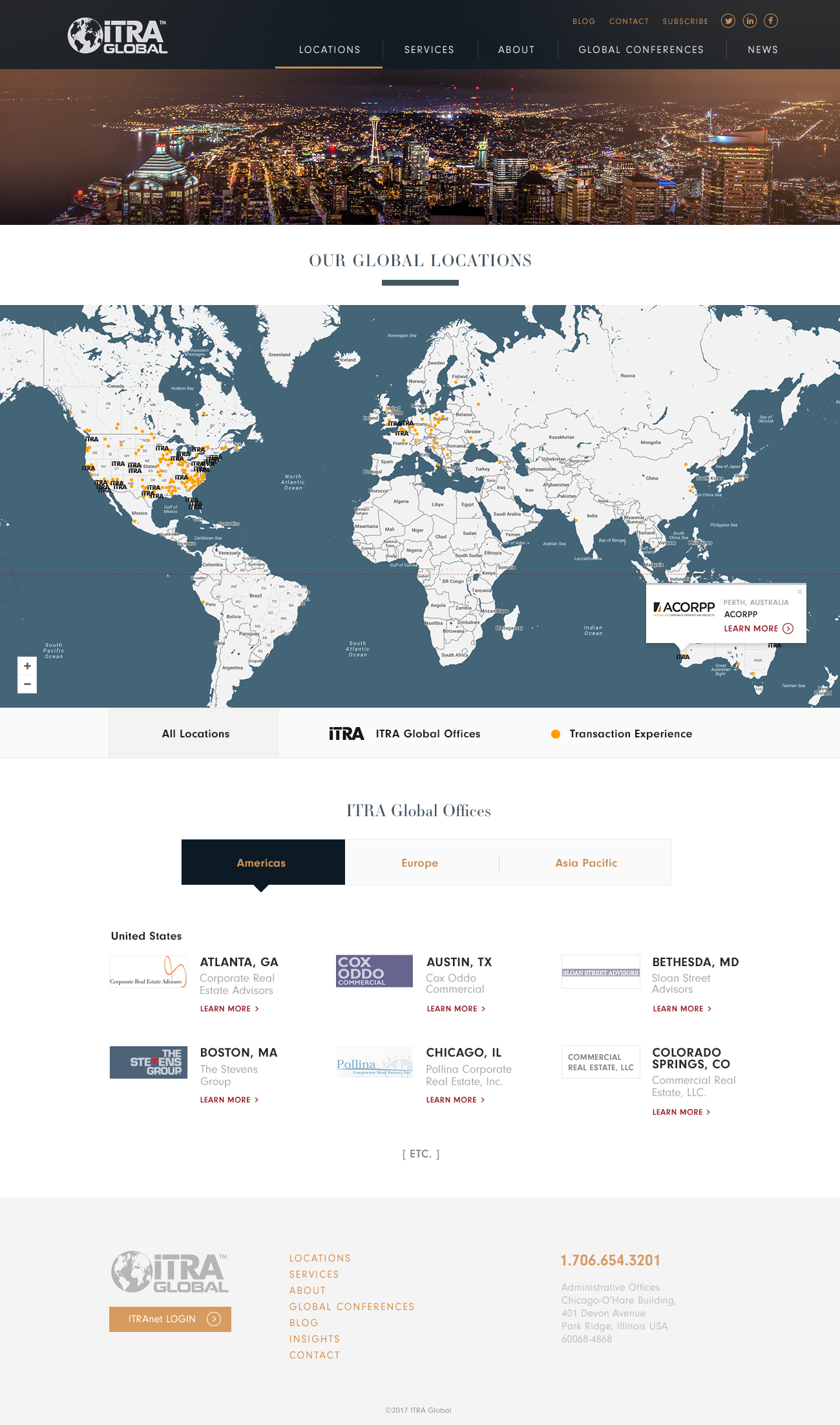The image size is (840, 1425).
Task: Open News in main navigation
Action: 763,50
